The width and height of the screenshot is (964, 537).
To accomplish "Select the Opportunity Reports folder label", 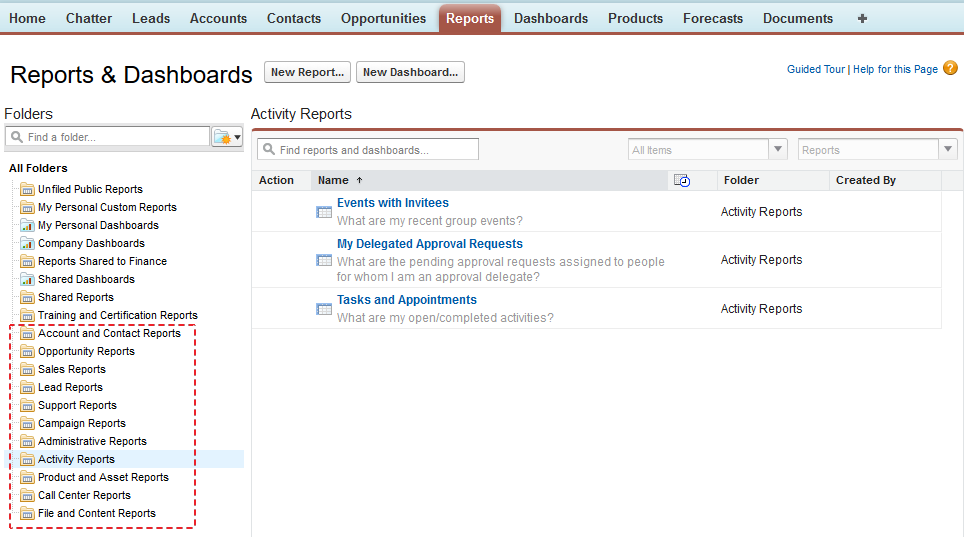I will (x=86, y=351).
